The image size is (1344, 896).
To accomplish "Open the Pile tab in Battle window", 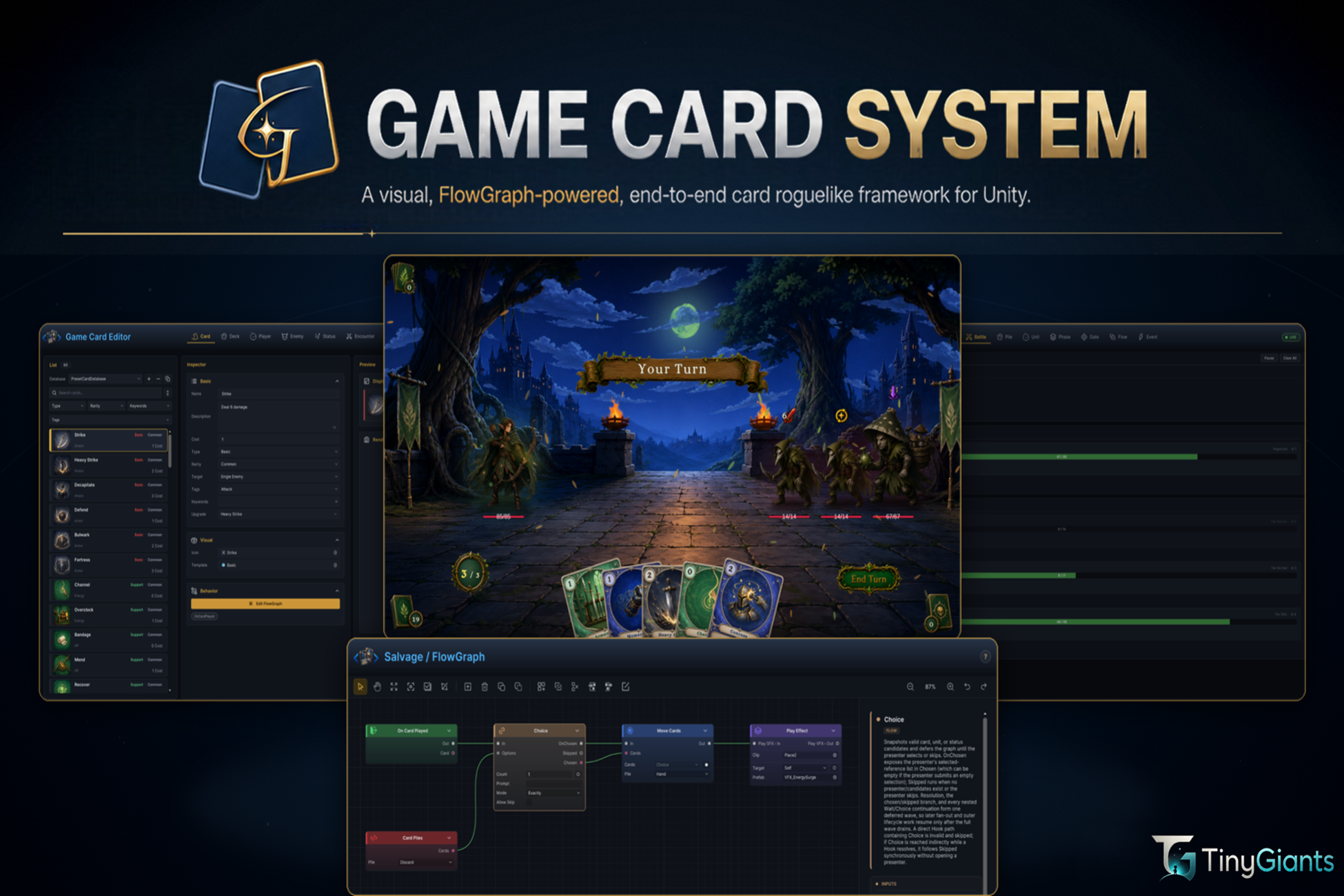I will click(1005, 337).
